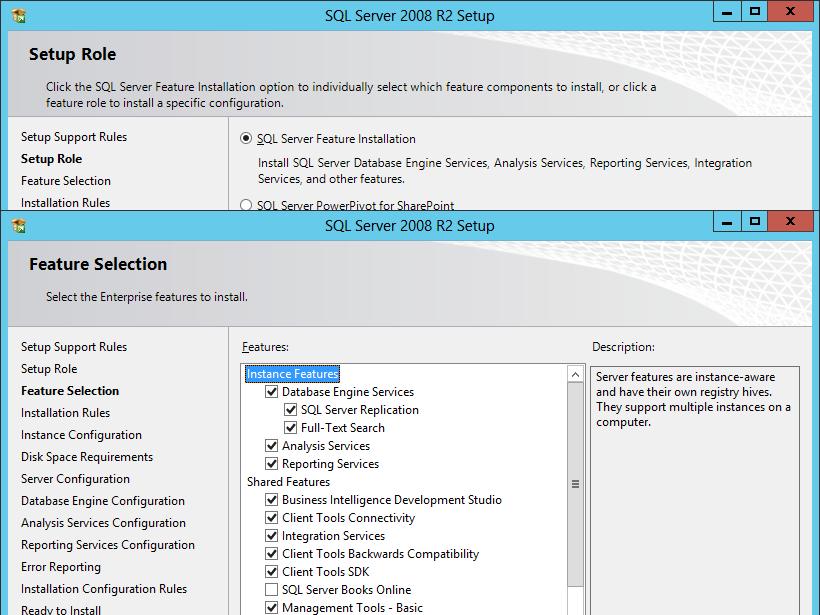Click Database Engine Configuration step
Image resolution: width=820 pixels, height=615 pixels.
(102, 500)
